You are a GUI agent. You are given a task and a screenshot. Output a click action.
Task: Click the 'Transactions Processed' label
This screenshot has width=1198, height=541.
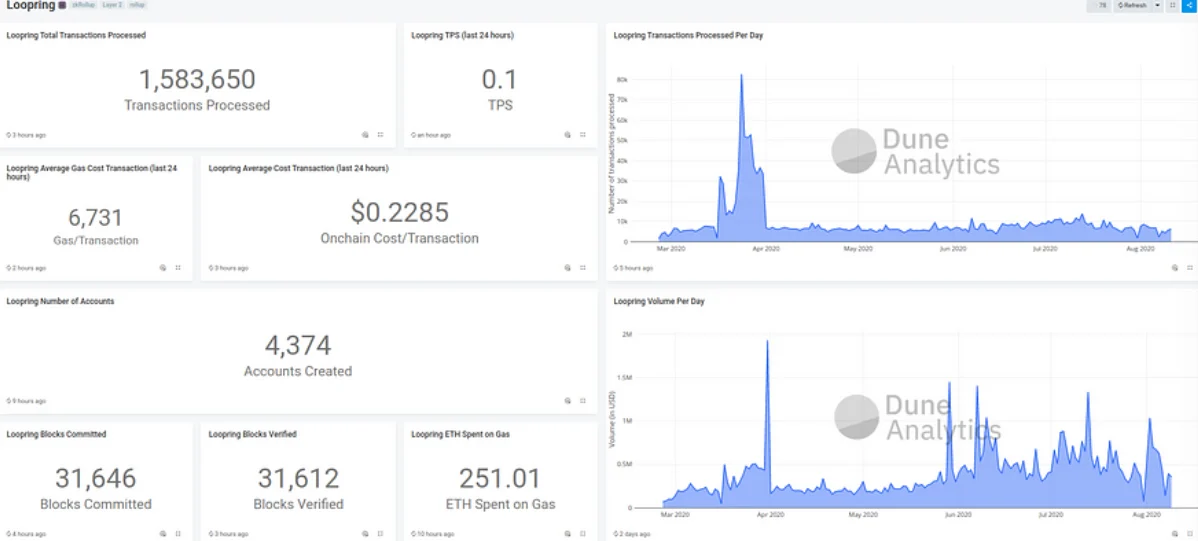point(197,105)
